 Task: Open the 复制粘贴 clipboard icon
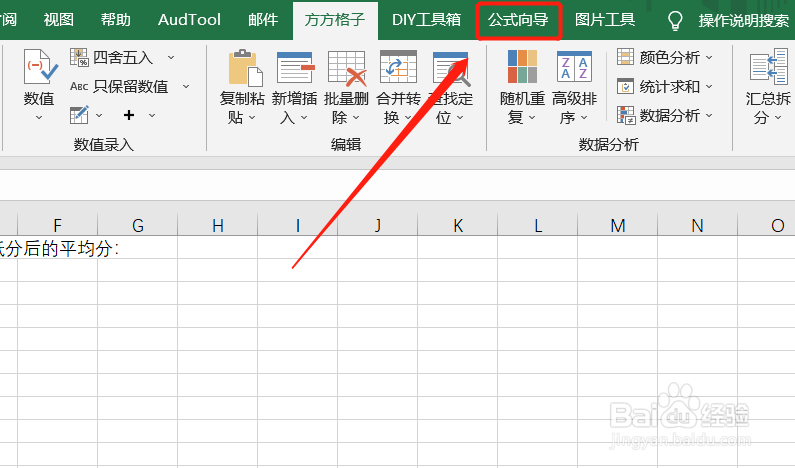[x=245, y=67]
